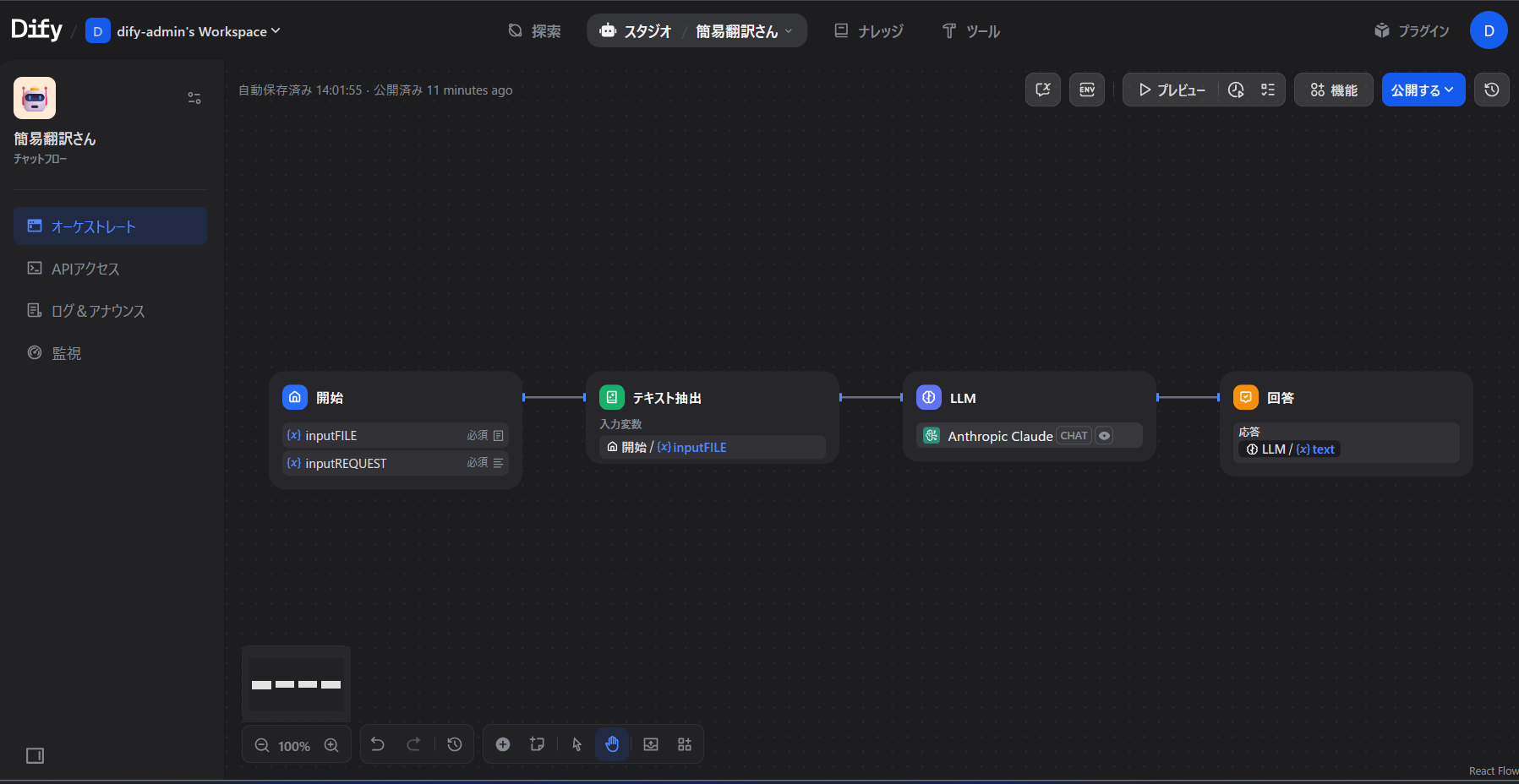Start the プレビュー preview run
Viewport: 1519px width, 784px height.
tap(1172, 90)
